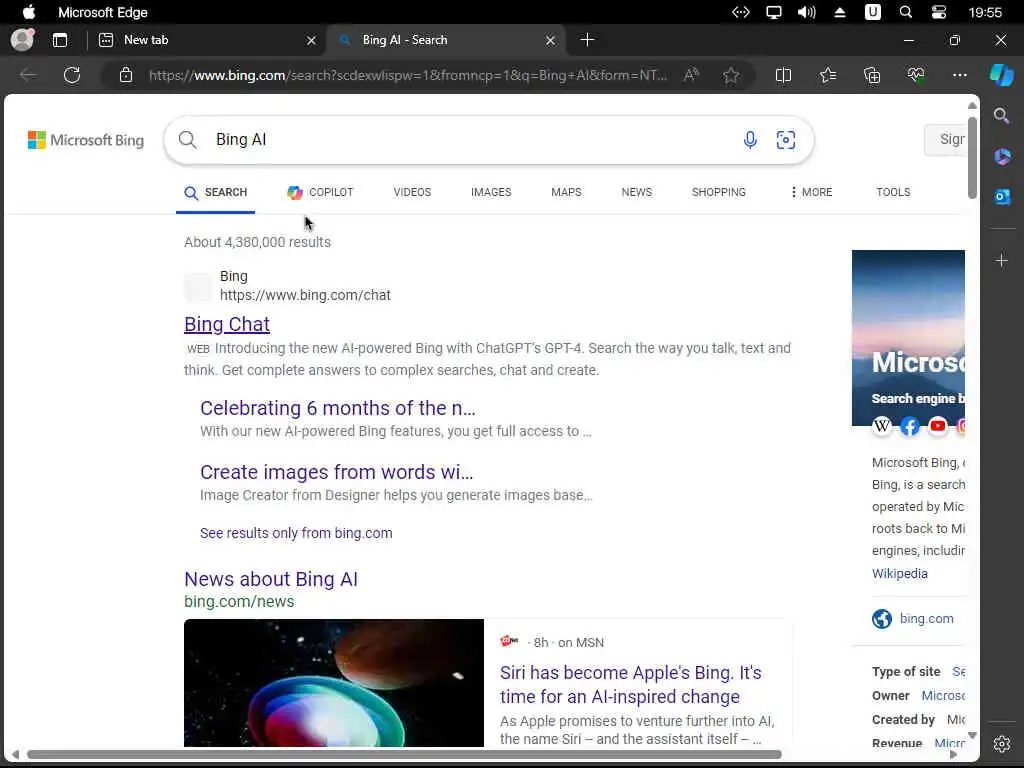Select the SHOPPING search tab
Viewport: 1024px width, 768px height.
coord(718,193)
